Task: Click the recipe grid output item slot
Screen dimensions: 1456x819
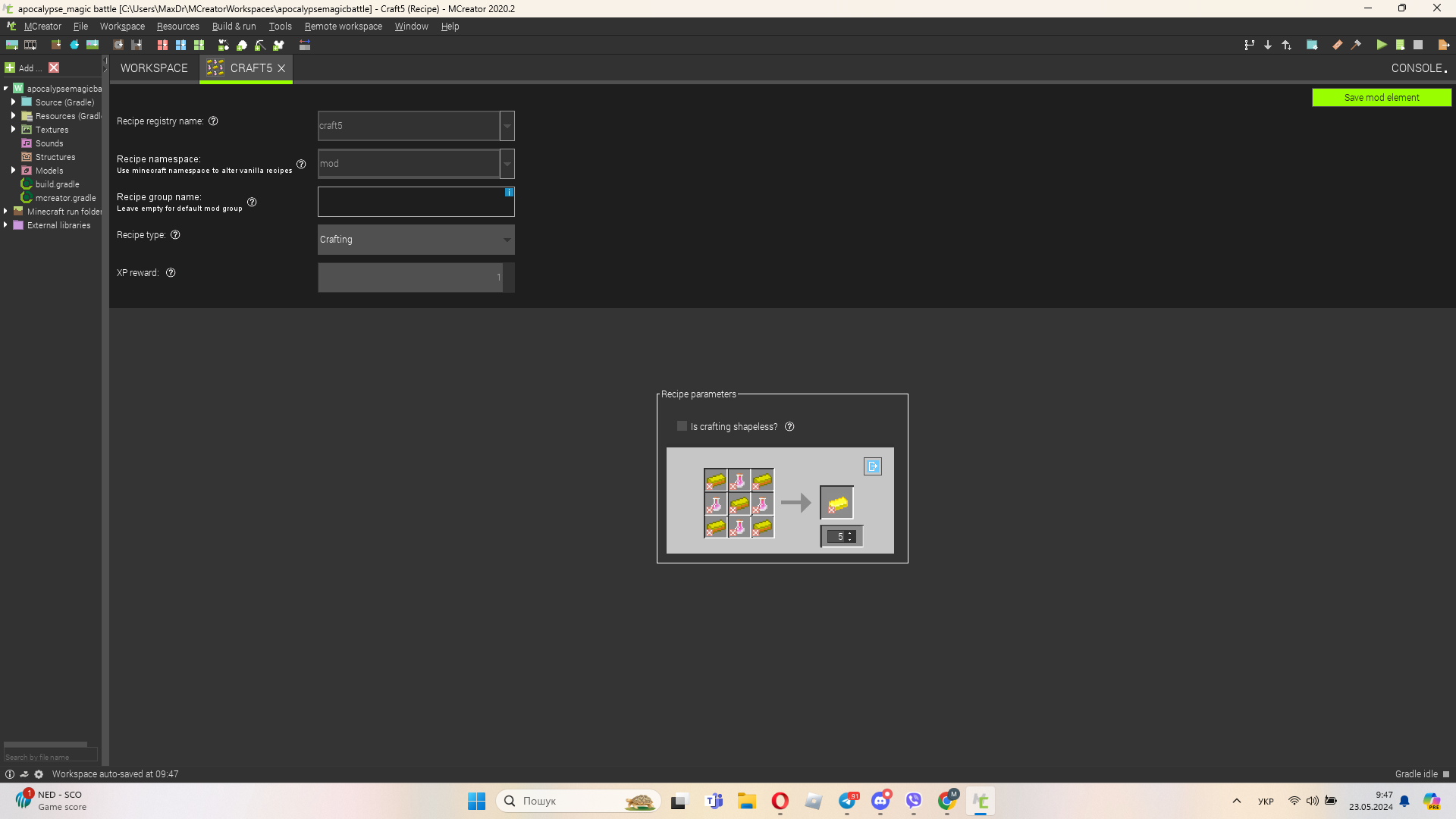Action: click(839, 502)
